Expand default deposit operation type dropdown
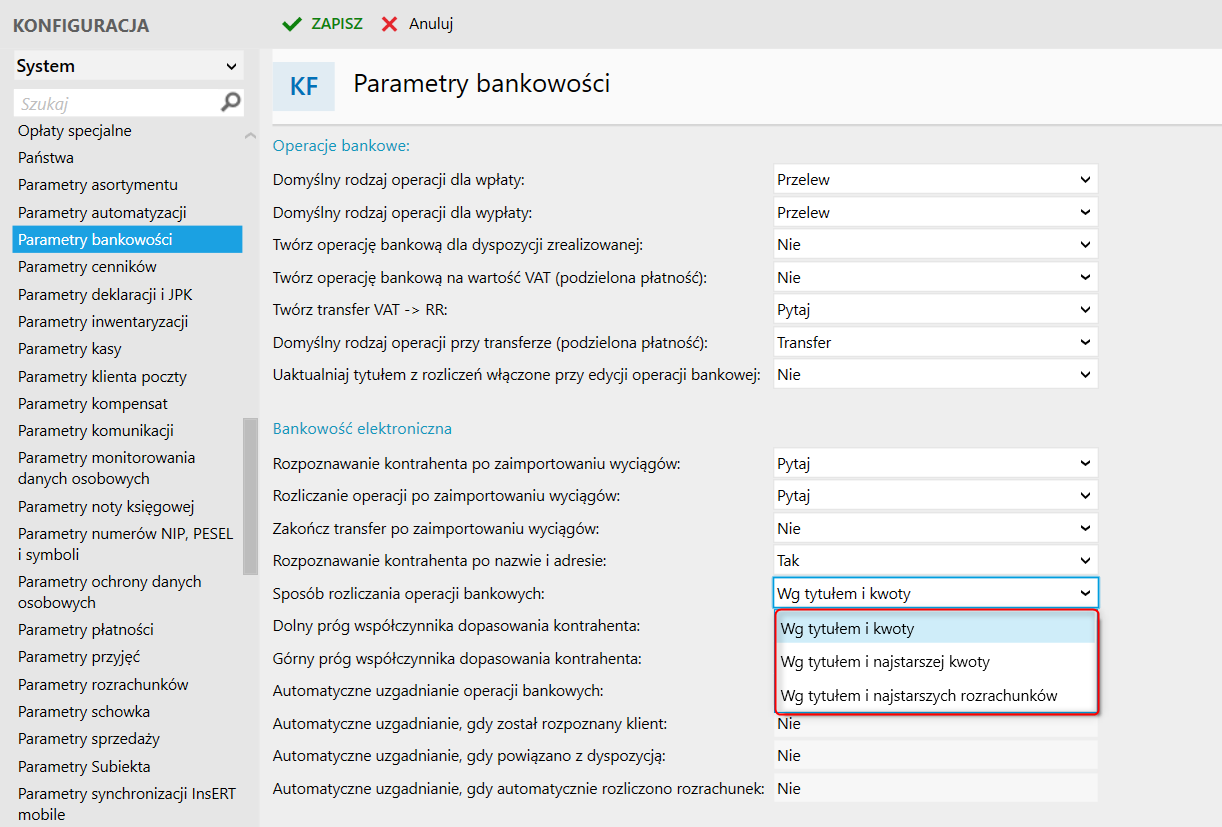 [x=935, y=180]
